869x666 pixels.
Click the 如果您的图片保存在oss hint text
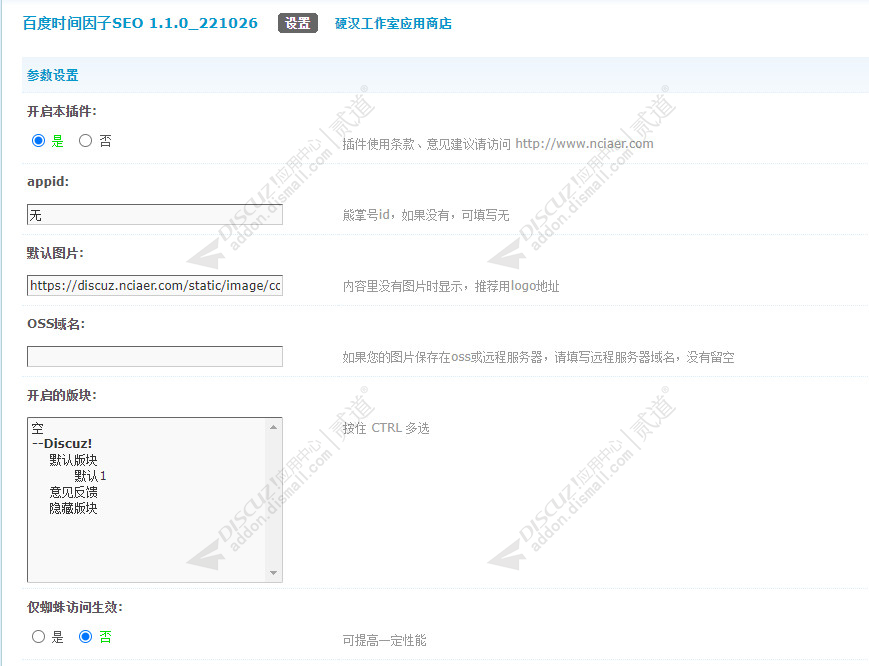click(538, 357)
